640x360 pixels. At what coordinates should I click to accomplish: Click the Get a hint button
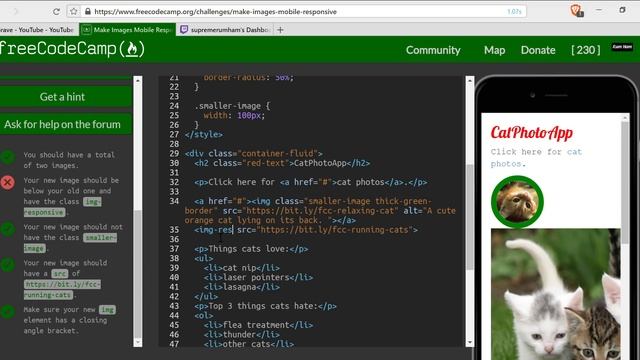[x=65, y=97]
